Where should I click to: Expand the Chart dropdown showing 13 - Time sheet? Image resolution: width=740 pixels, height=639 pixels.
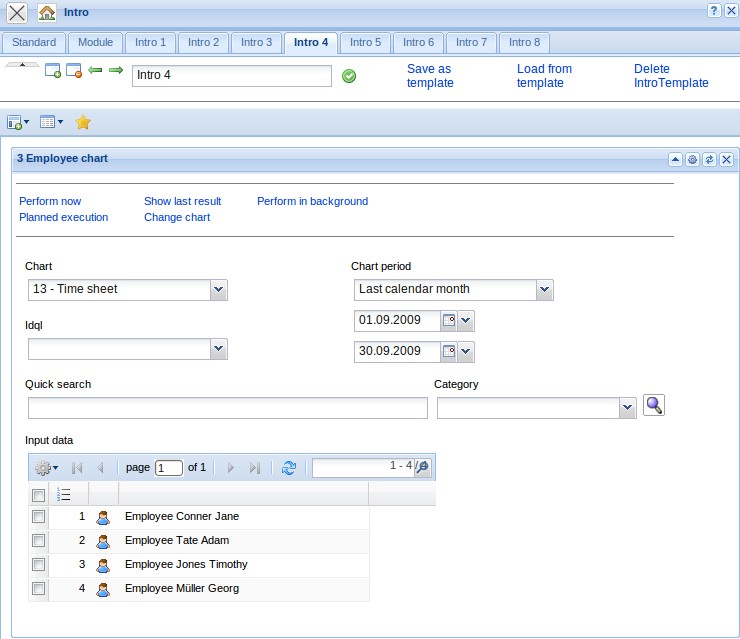(x=219, y=289)
